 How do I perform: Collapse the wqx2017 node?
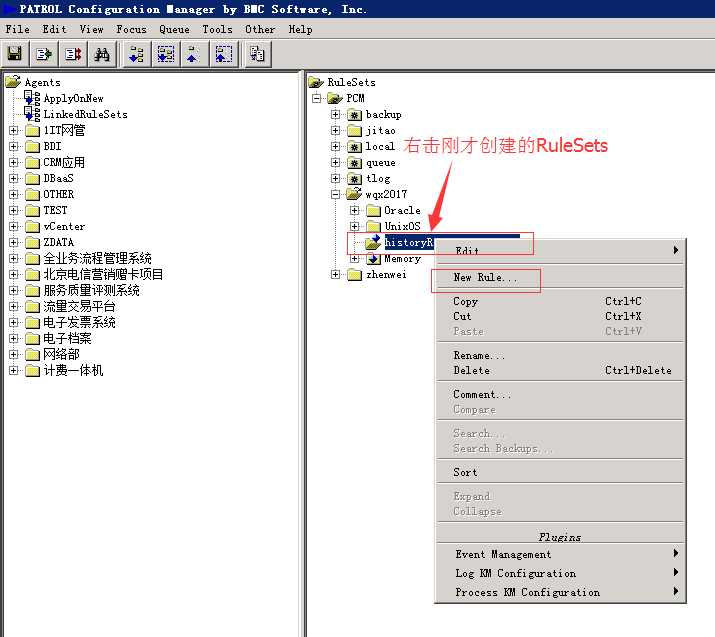(335, 194)
